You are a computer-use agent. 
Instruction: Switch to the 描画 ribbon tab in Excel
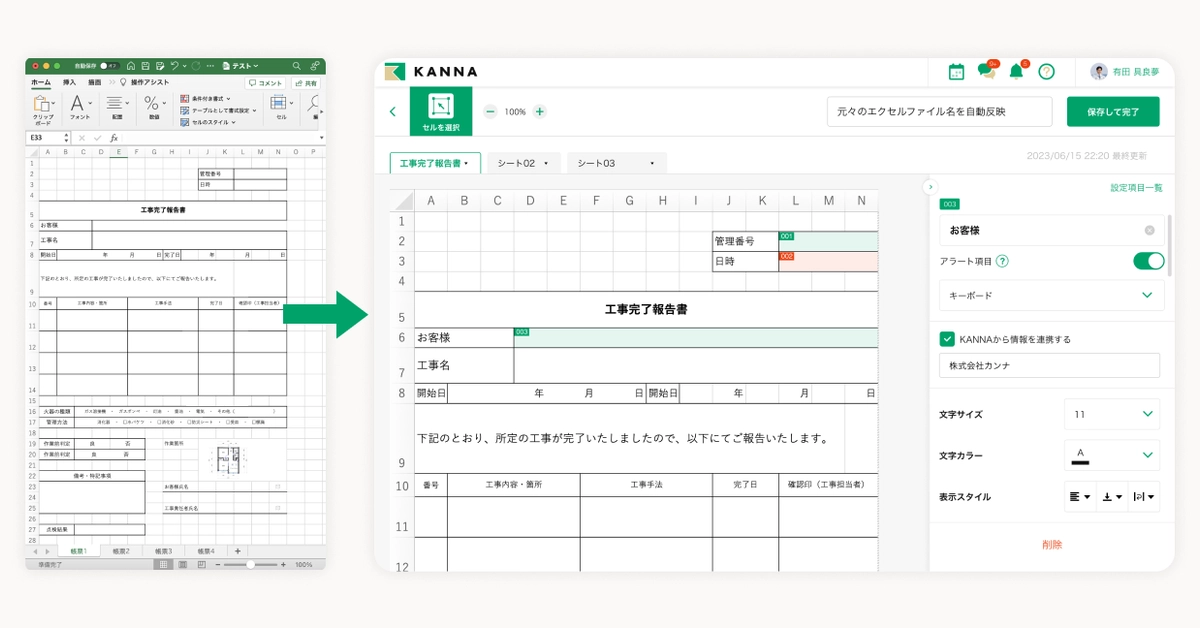(x=94, y=82)
